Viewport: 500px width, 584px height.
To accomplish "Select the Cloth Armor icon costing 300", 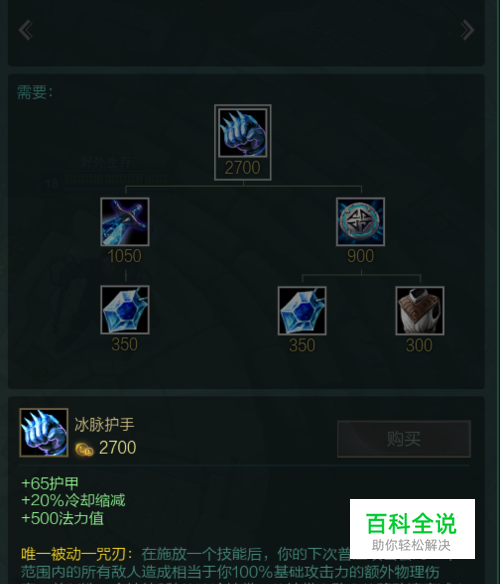I will coord(420,311).
